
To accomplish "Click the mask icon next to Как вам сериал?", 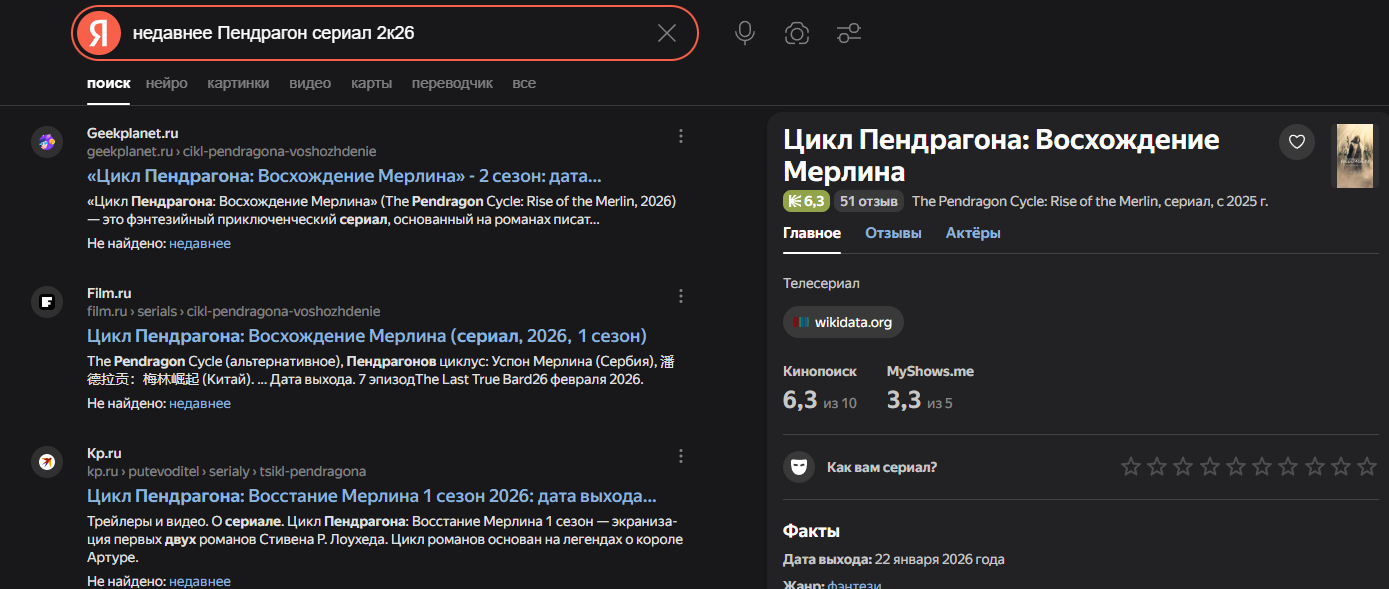I will [799, 467].
